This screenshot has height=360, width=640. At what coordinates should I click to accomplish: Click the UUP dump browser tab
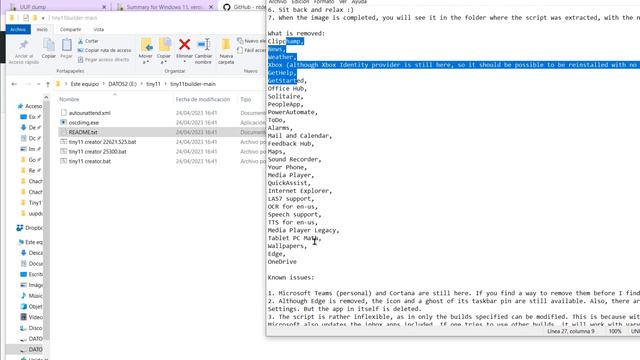pyautogui.click(x=33, y=7)
